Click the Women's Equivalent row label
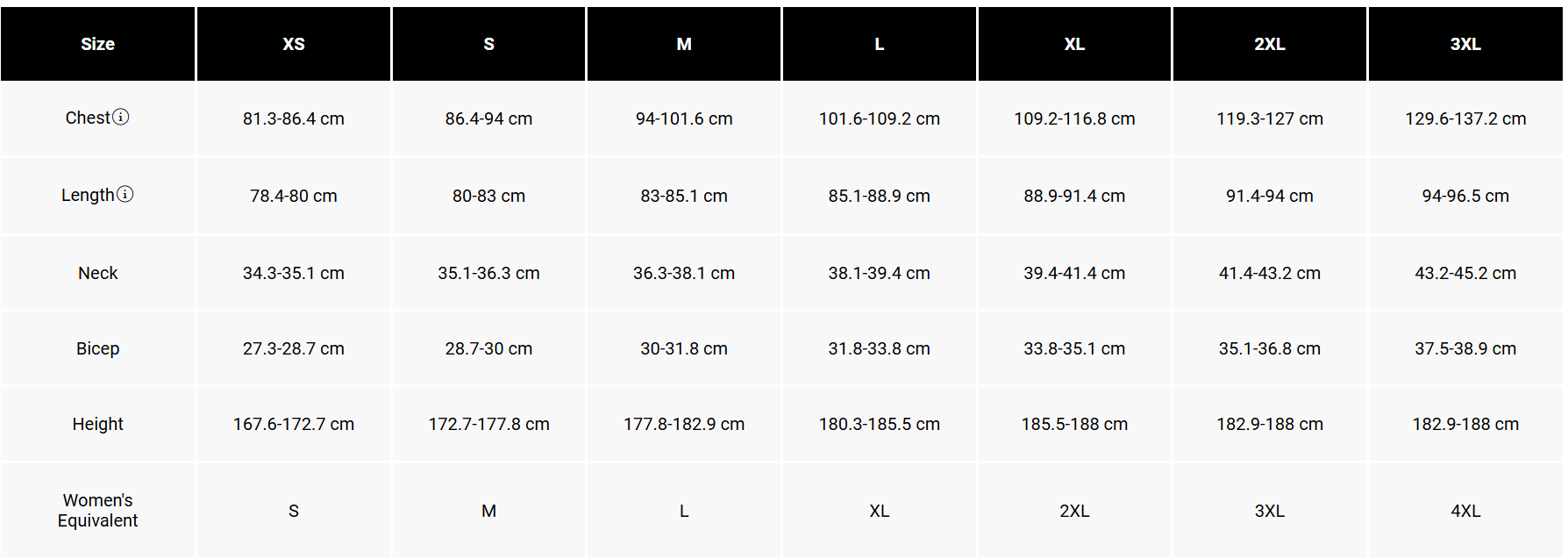 (97, 510)
